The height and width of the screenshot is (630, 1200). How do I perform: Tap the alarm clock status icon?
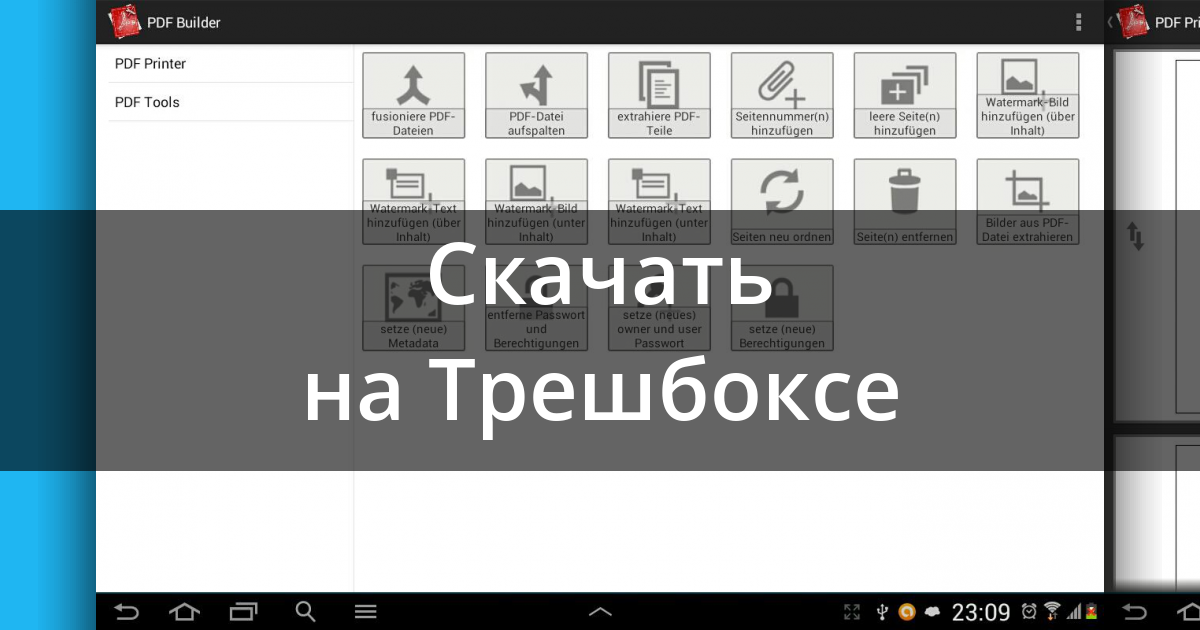pyautogui.click(x=1029, y=612)
